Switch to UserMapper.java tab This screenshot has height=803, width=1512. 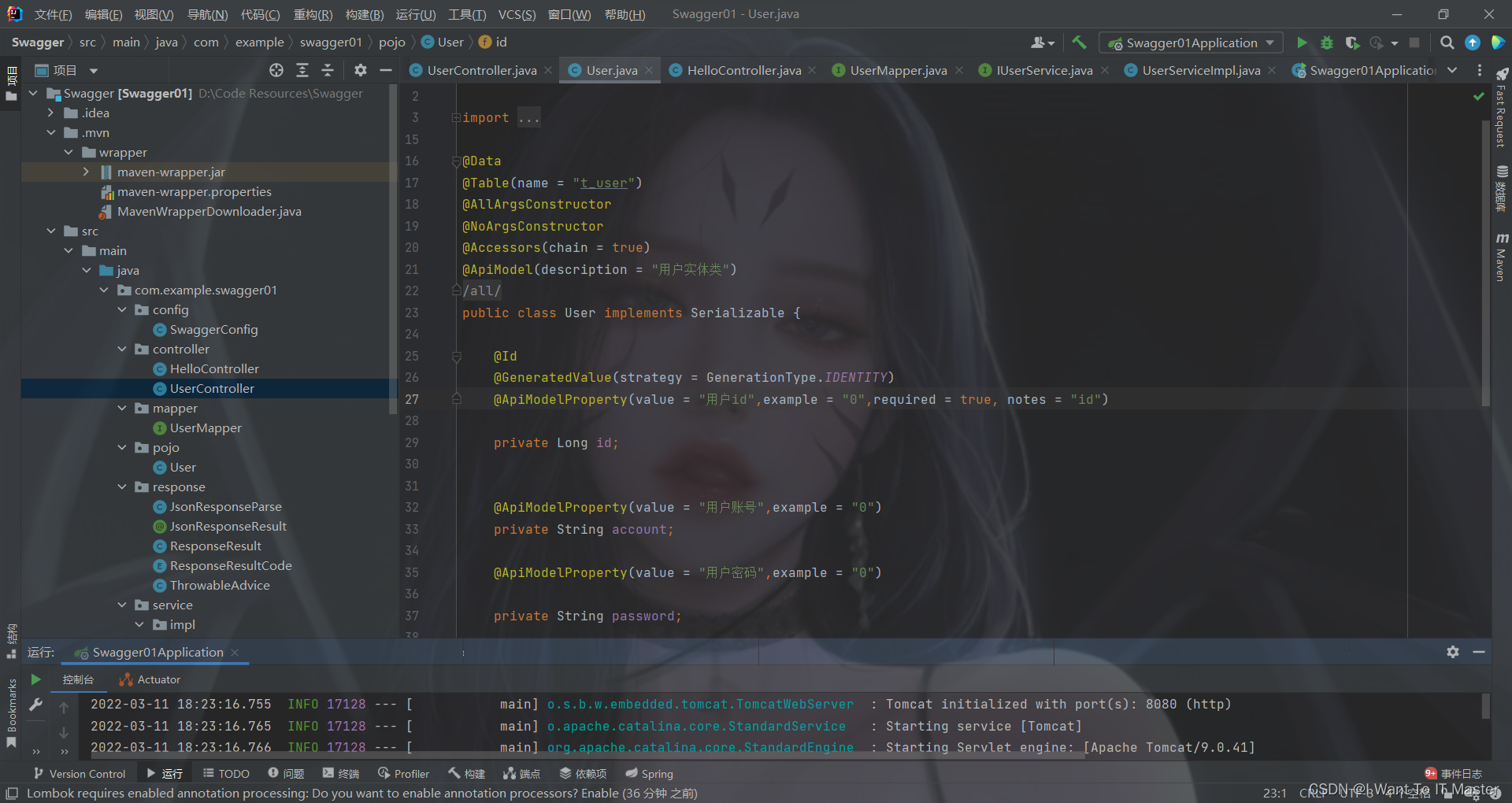pos(898,70)
